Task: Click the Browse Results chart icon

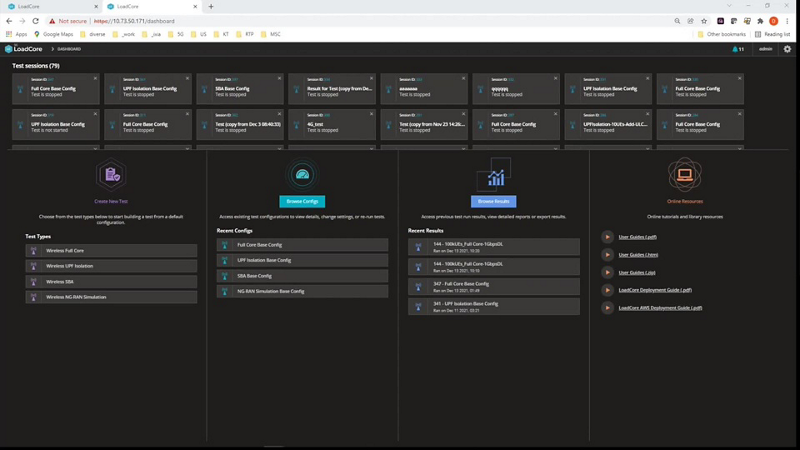Action: click(493, 174)
